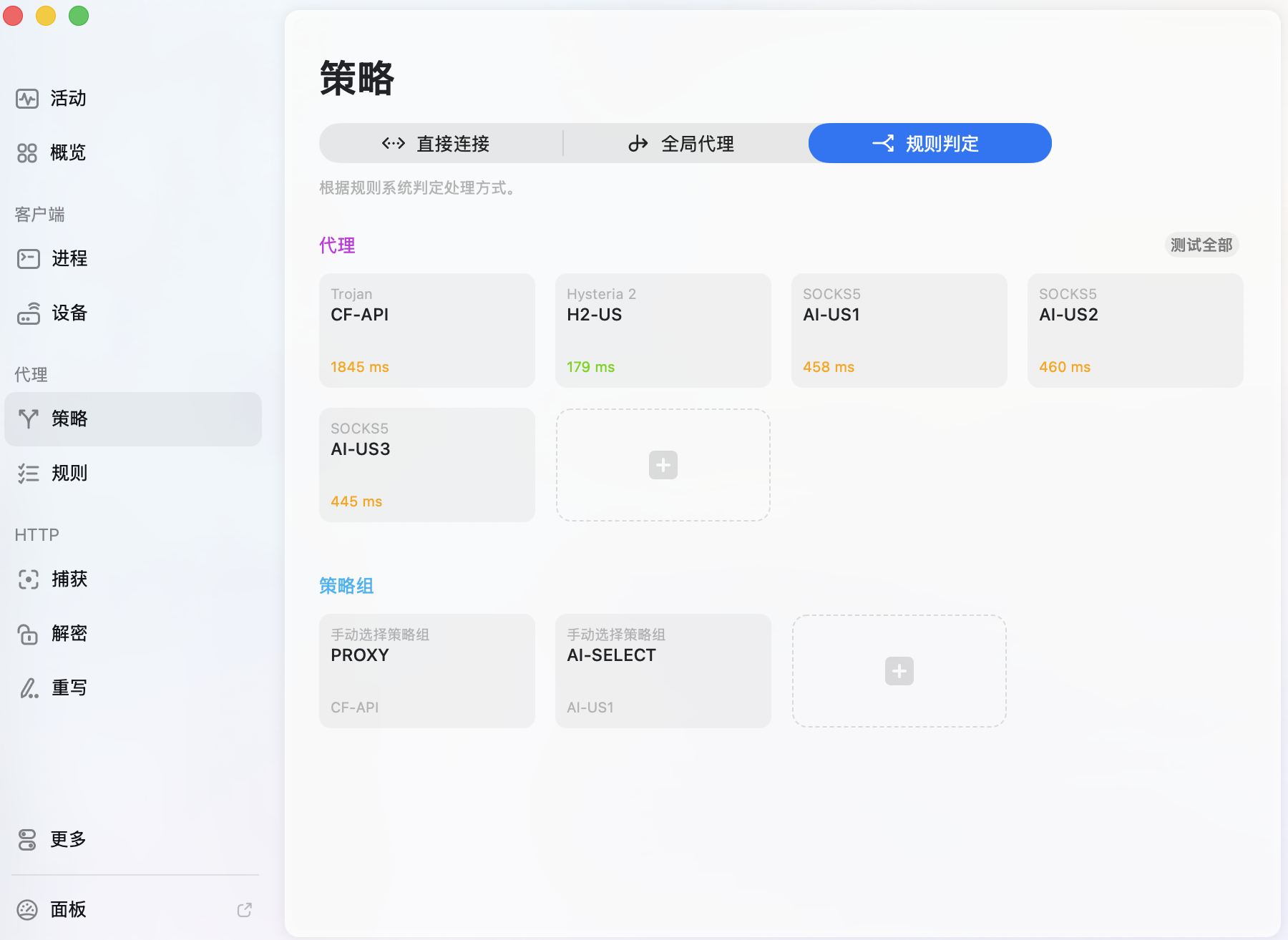Open the PROXY policy group card
This screenshot has width=1288, height=940.
click(427, 671)
